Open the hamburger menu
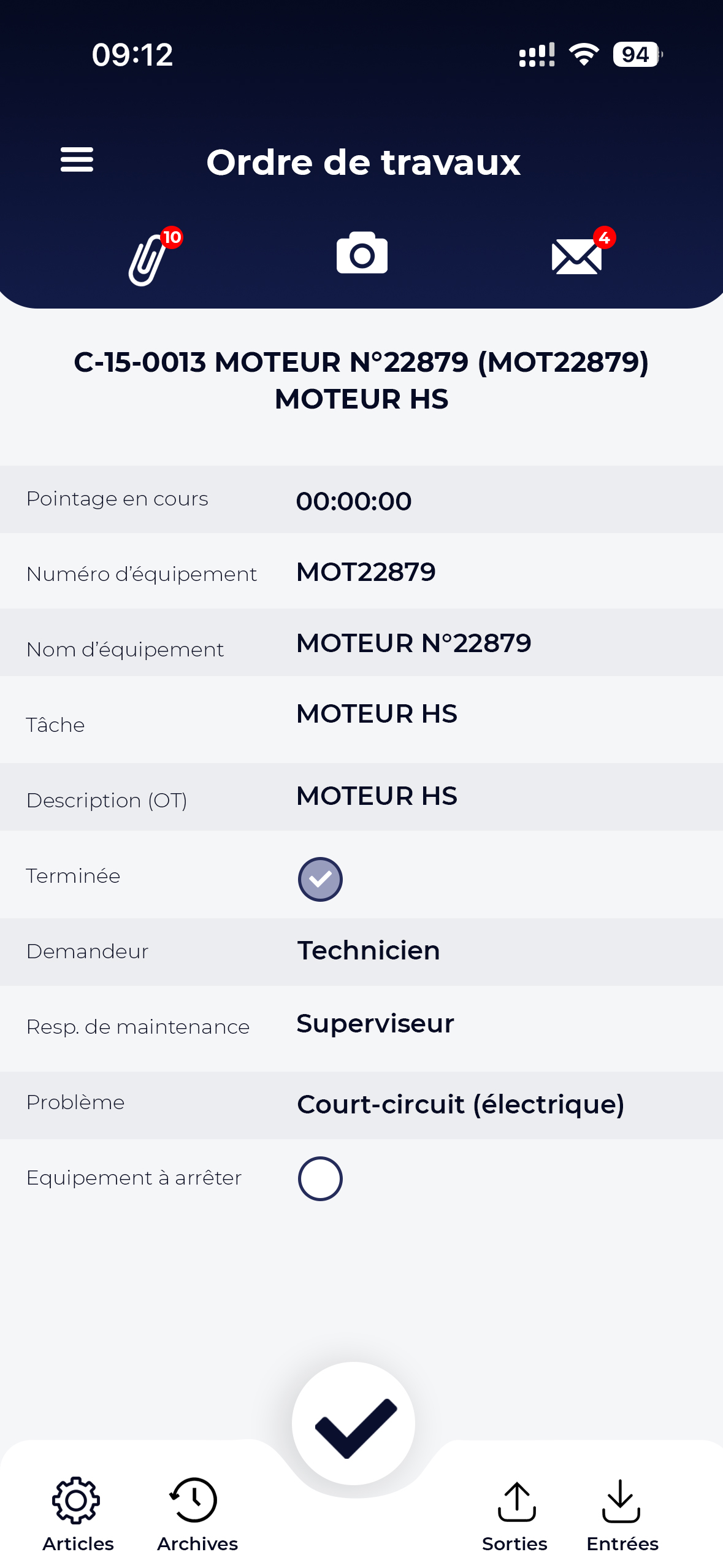The width and height of the screenshot is (723, 1568). [77, 160]
